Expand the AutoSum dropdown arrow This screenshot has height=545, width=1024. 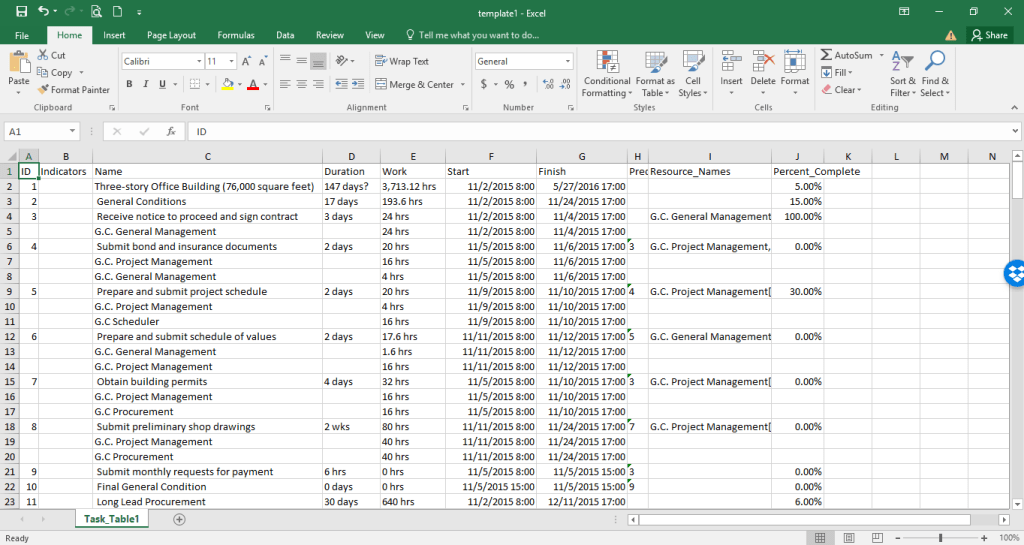click(881, 55)
